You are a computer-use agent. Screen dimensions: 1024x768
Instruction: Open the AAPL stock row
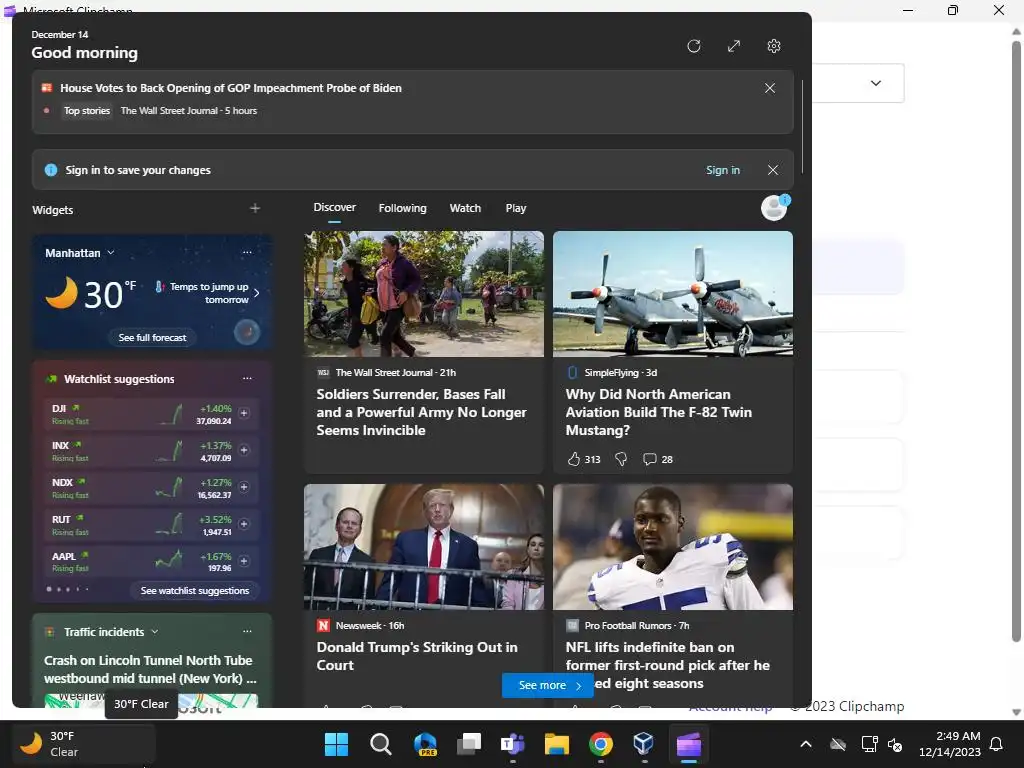click(152, 561)
